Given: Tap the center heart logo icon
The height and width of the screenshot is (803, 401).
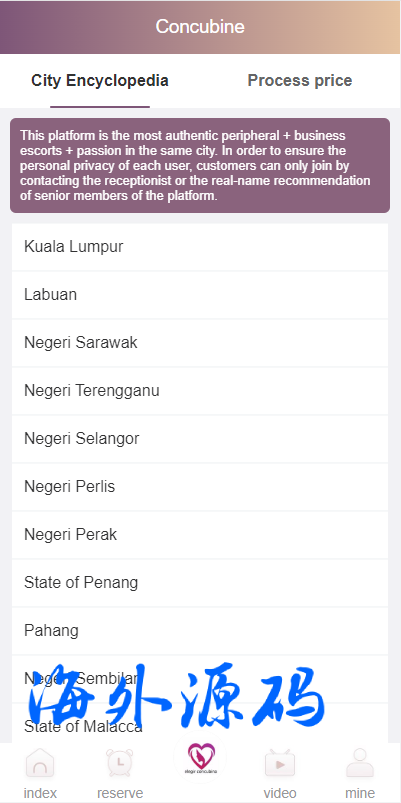Looking at the screenshot, I should click(x=200, y=758).
